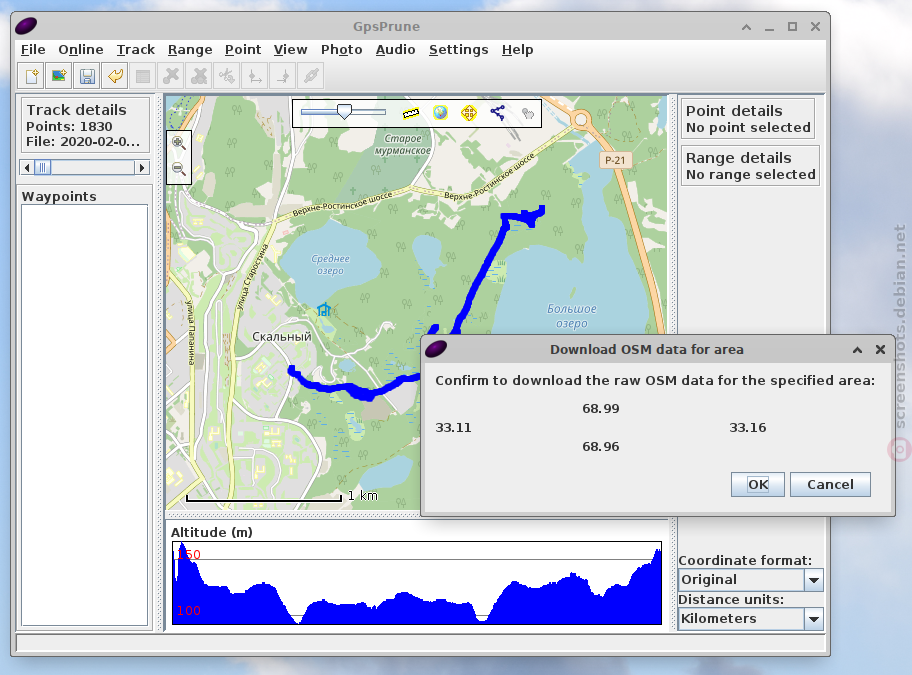Image resolution: width=912 pixels, height=675 pixels.
Task: Open the Range menu
Action: [190, 49]
